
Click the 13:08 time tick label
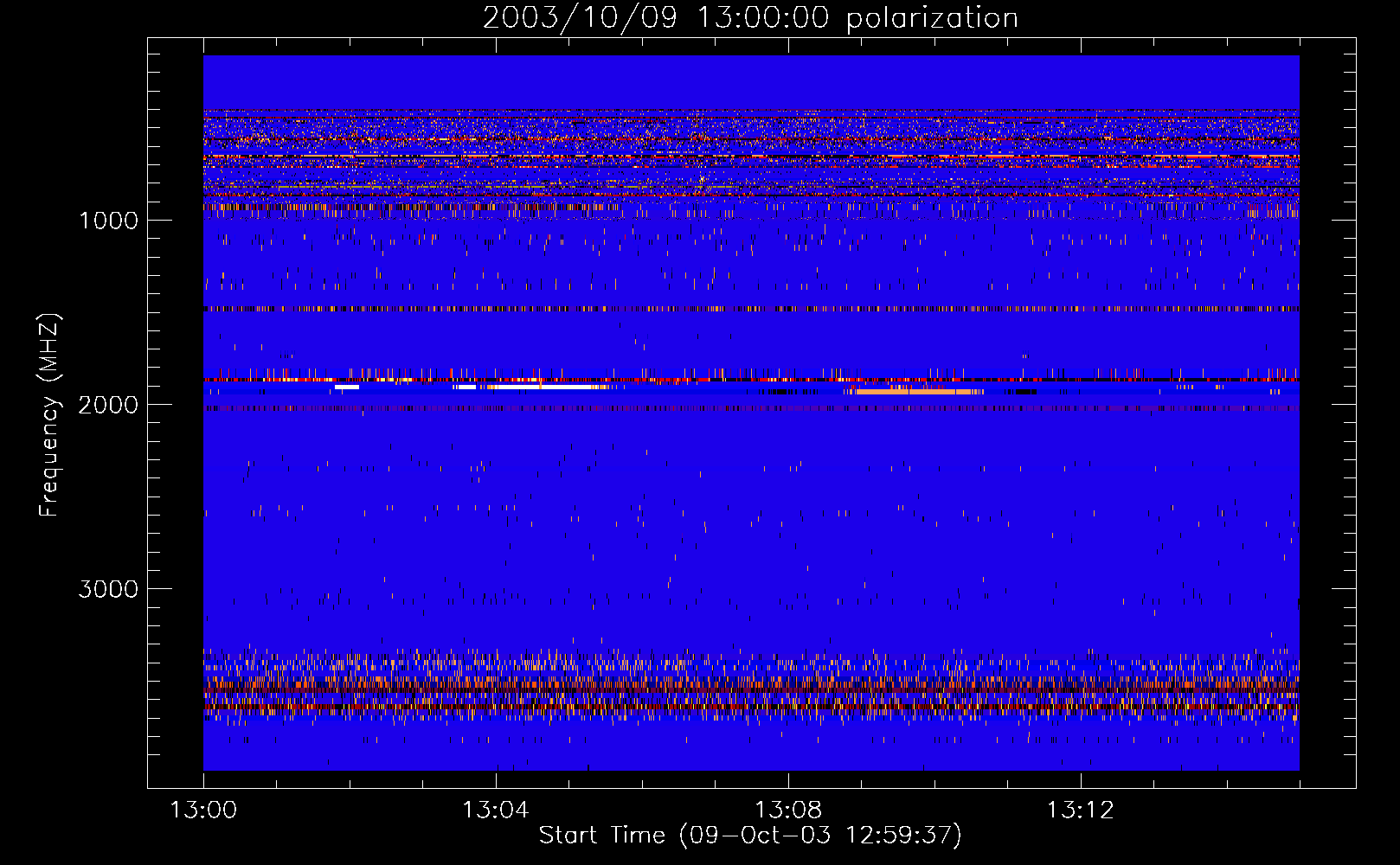coord(787,811)
